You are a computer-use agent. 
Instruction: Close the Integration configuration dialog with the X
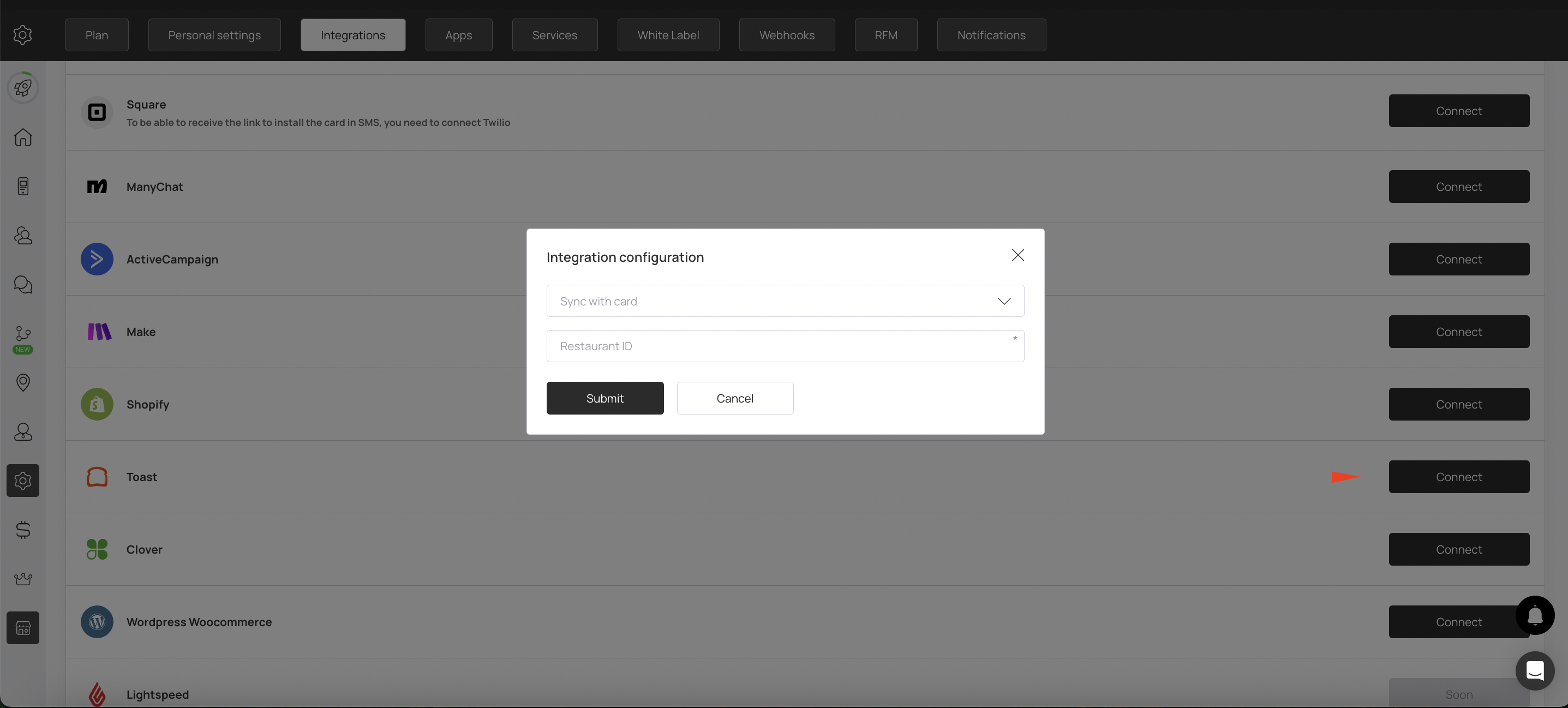[1017, 255]
